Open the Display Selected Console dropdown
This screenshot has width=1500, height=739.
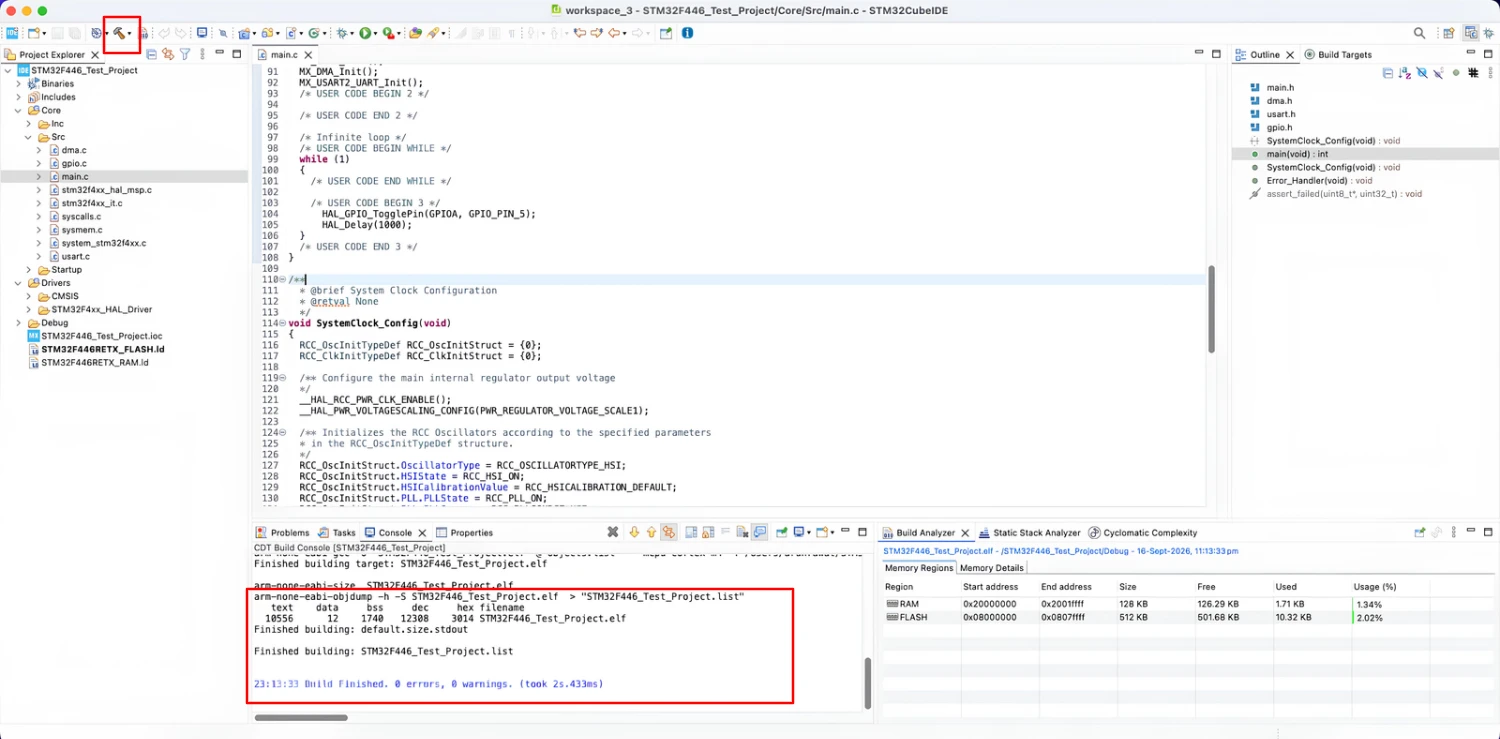coord(809,532)
